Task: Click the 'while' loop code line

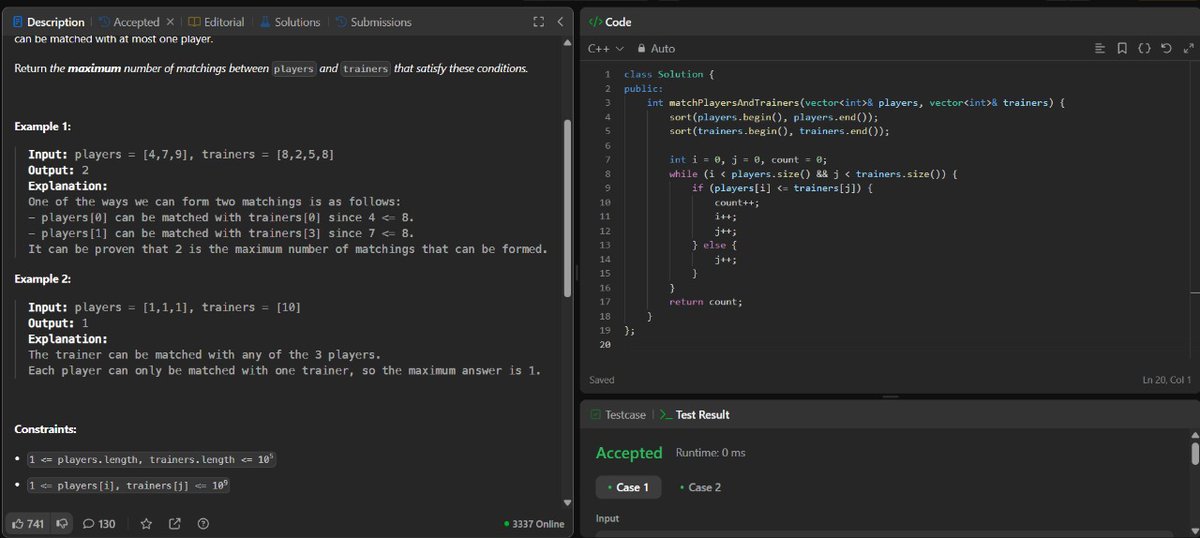Action: point(815,174)
